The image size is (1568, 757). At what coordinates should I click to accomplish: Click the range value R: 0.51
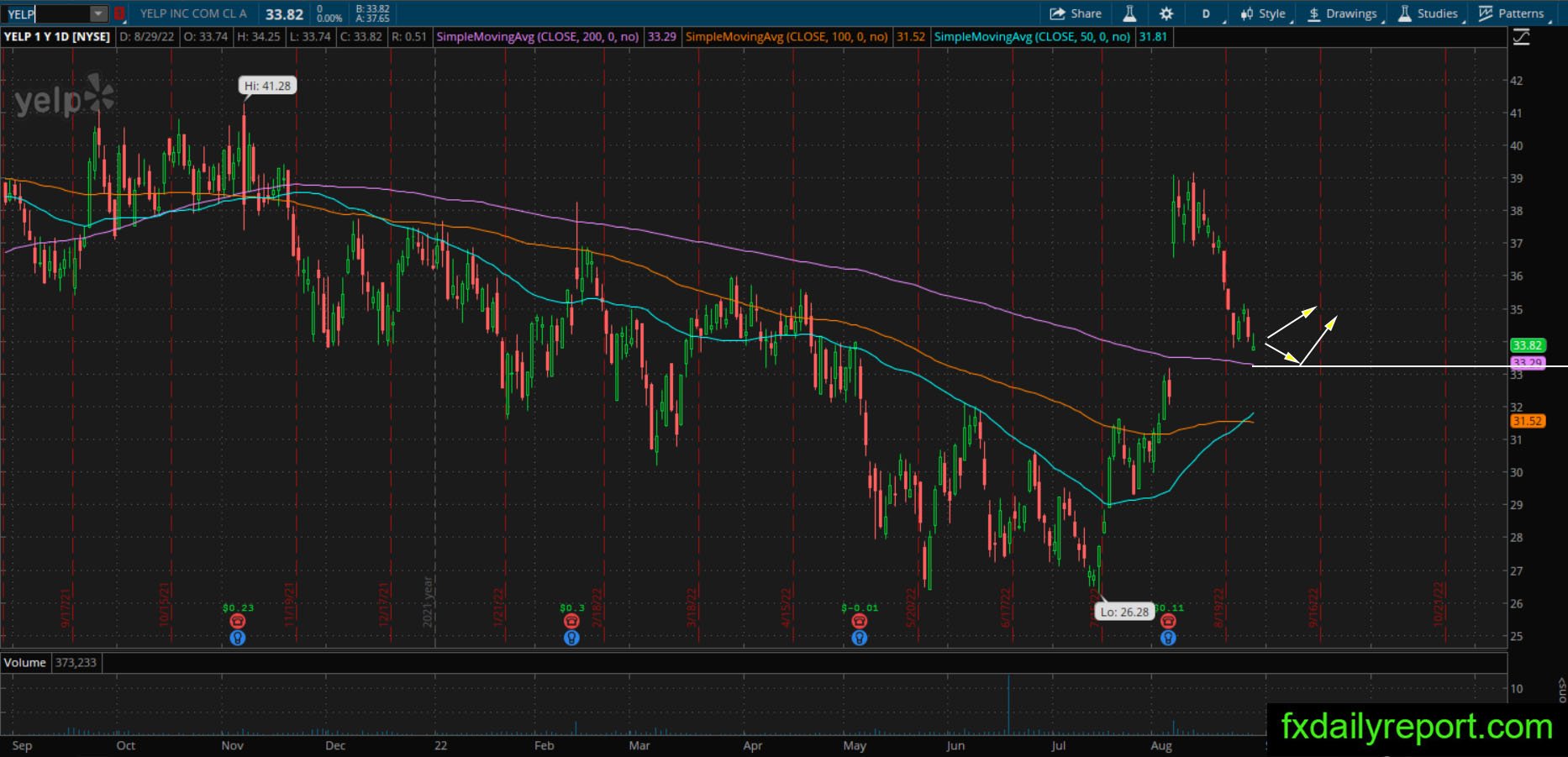[x=409, y=37]
